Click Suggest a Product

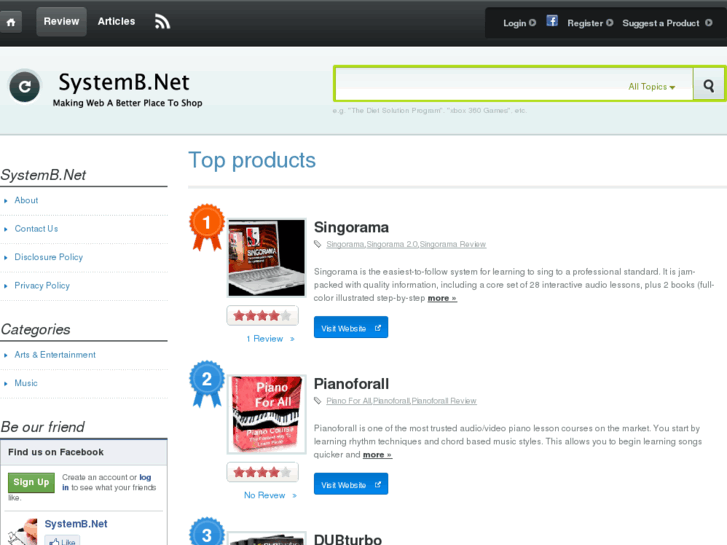pyautogui.click(x=667, y=23)
